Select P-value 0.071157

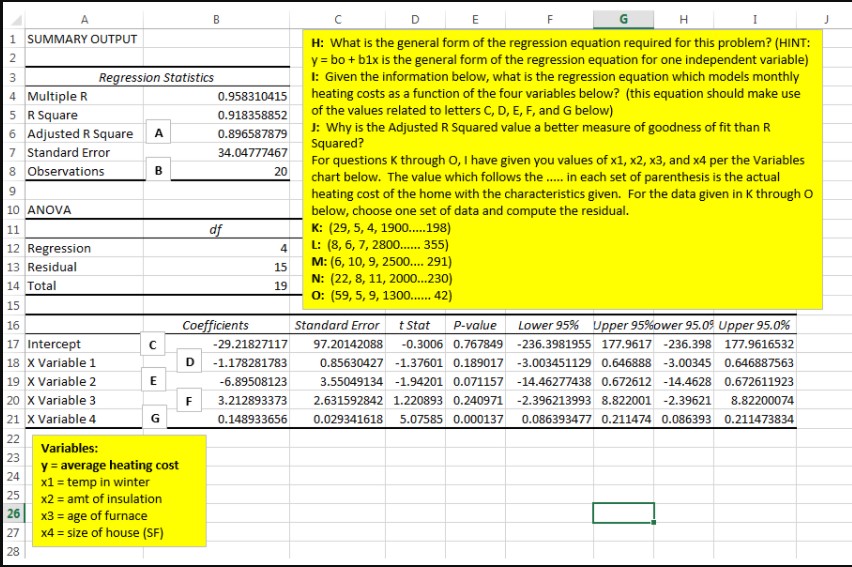click(x=478, y=382)
